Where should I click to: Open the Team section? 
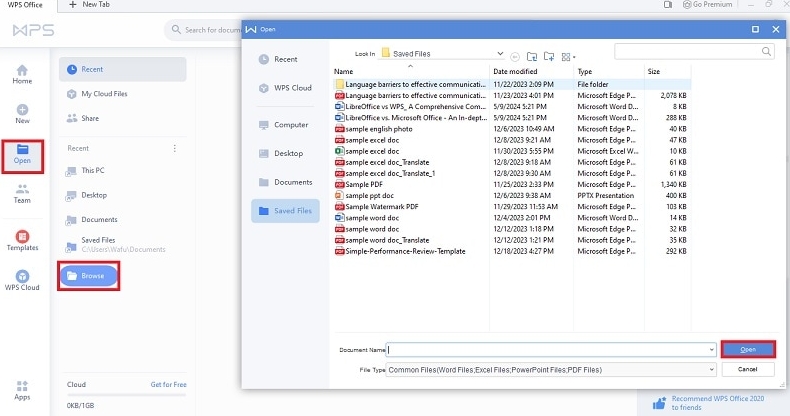pos(22,194)
